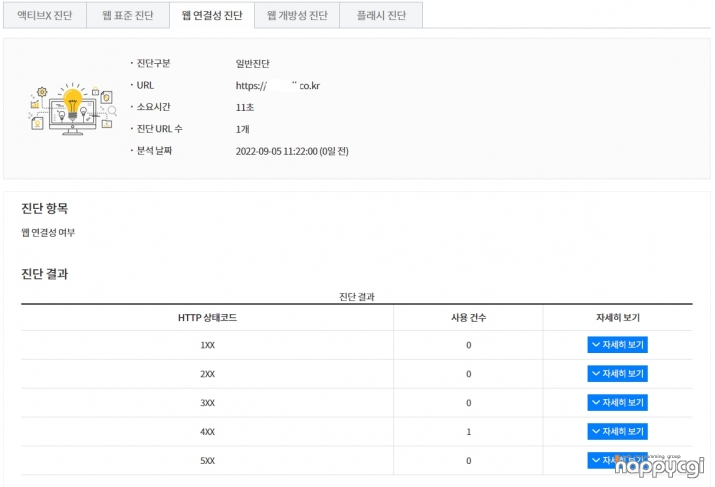Viewport: 715px width, 487px height.
Task: Click the 소요시간 field label
Action: pos(153,107)
